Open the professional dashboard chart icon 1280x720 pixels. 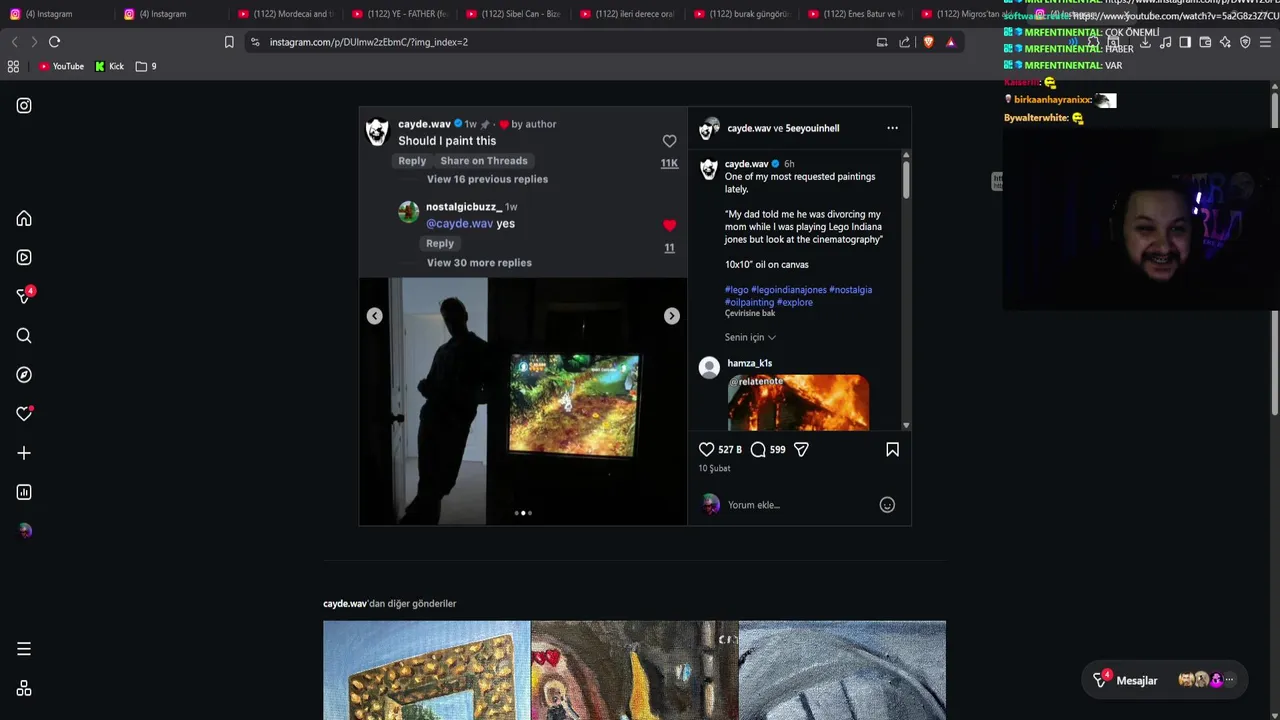click(24, 492)
